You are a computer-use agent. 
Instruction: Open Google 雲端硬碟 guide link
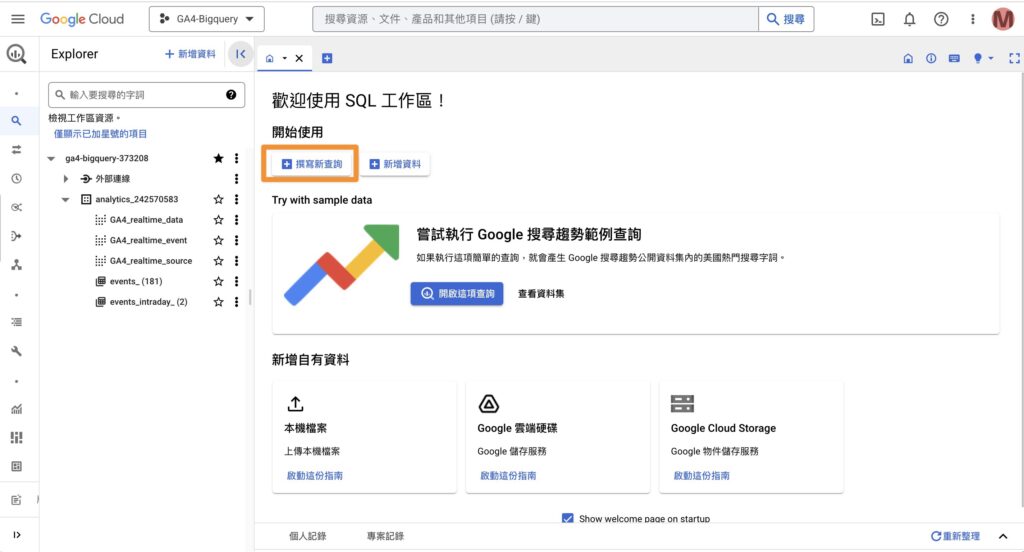(508, 476)
